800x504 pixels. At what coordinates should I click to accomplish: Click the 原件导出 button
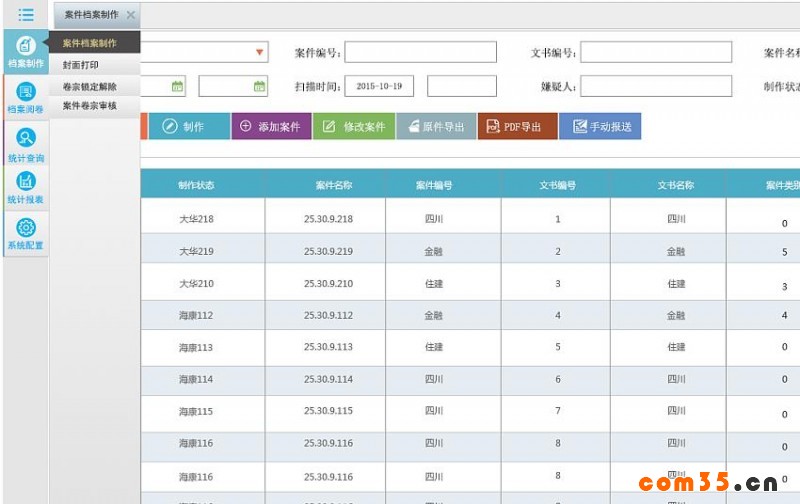[x=436, y=126]
